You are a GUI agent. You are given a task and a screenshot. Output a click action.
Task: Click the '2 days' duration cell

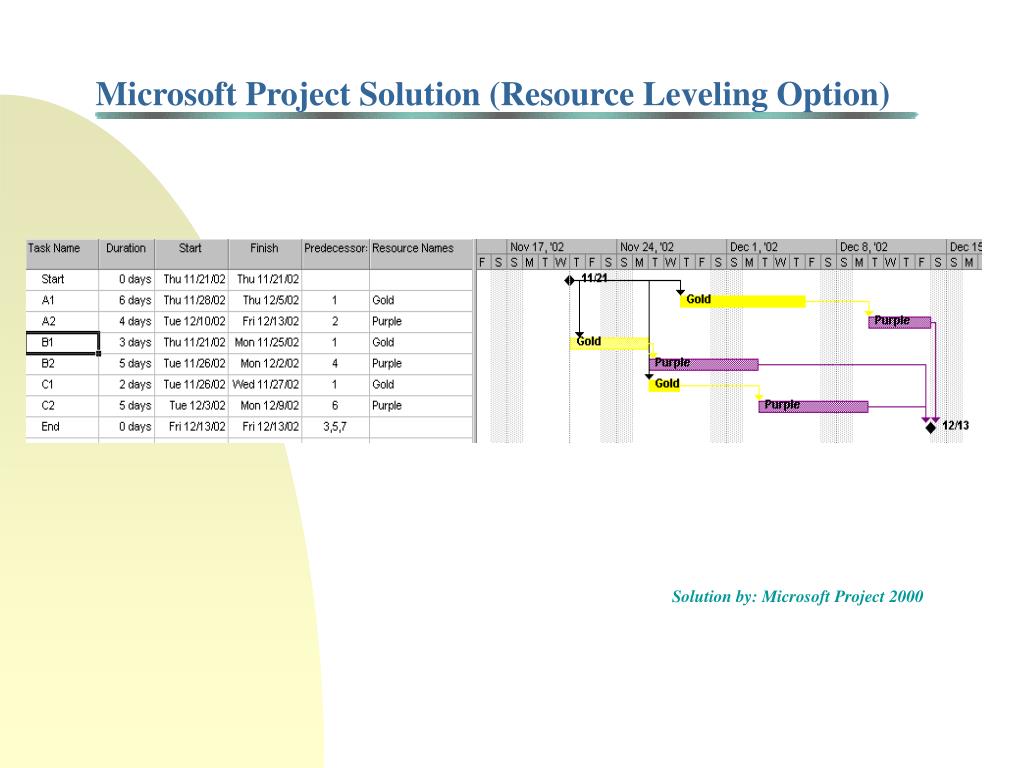(x=127, y=385)
